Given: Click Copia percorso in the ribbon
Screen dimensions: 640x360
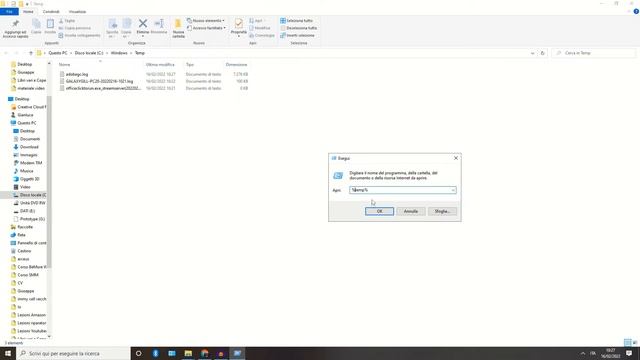Looking at the screenshot, I should [x=75, y=28].
